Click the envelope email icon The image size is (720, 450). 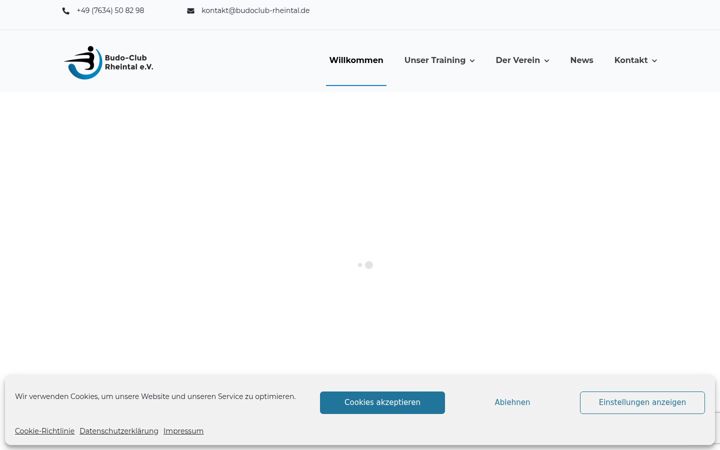coord(191,11)
